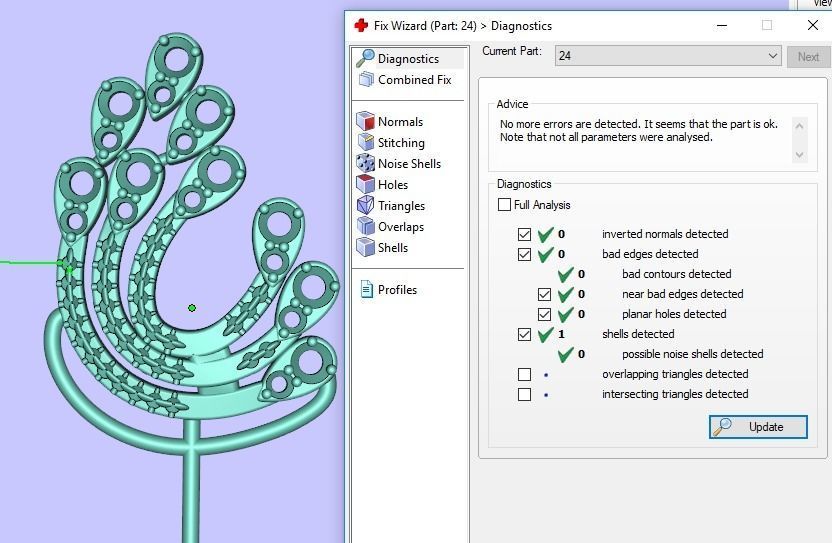
Task: Enable intersecting triangles detected checkbox
Action: 524,394
